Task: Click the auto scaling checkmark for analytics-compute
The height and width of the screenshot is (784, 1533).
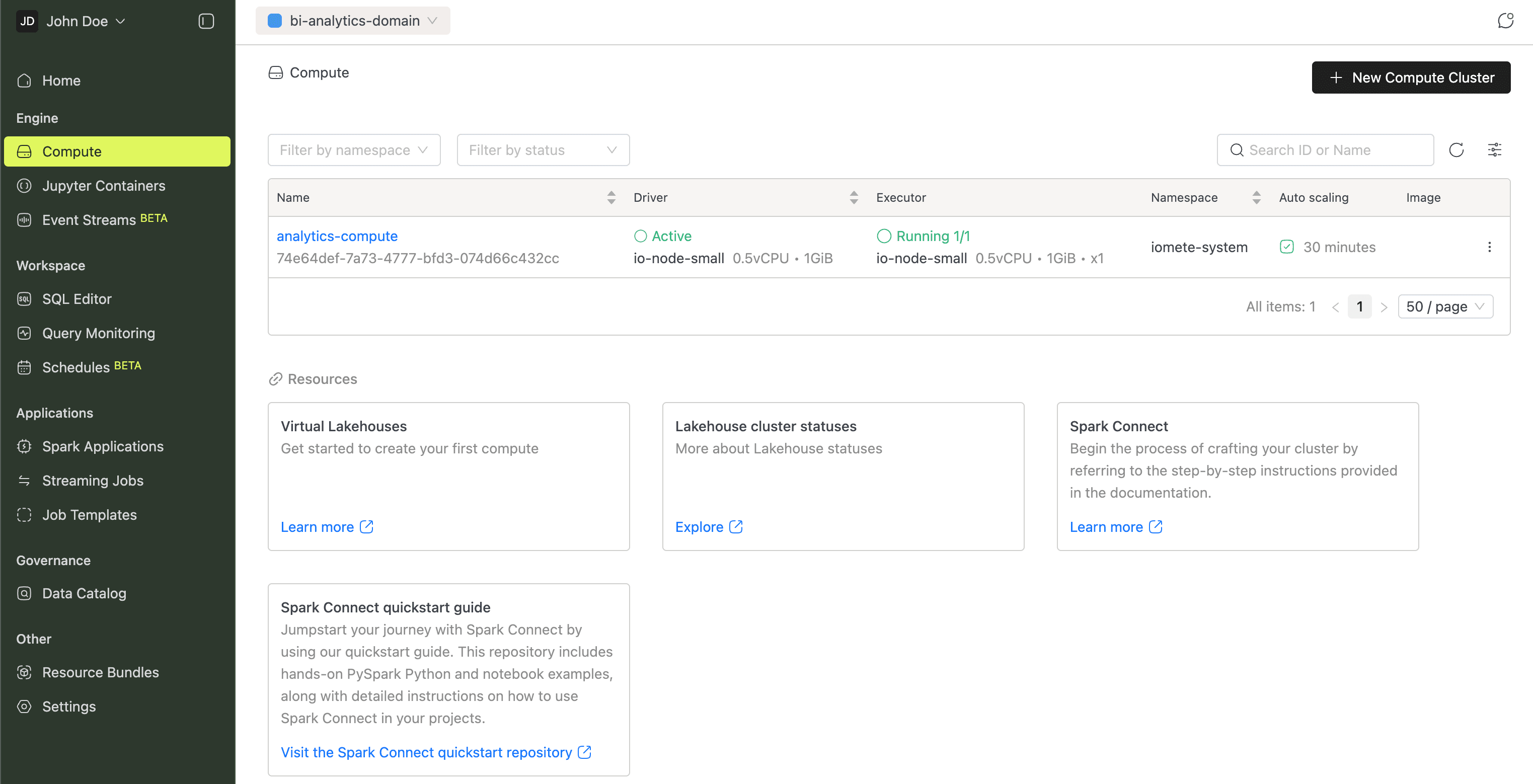Action: 1286,247
